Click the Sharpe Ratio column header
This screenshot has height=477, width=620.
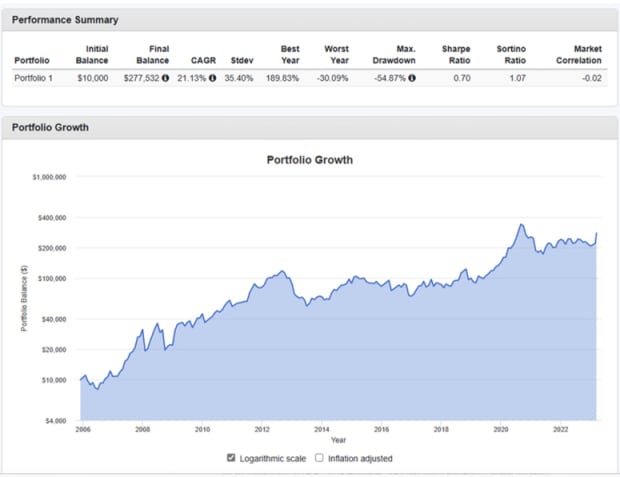click(x=456, y=55)
